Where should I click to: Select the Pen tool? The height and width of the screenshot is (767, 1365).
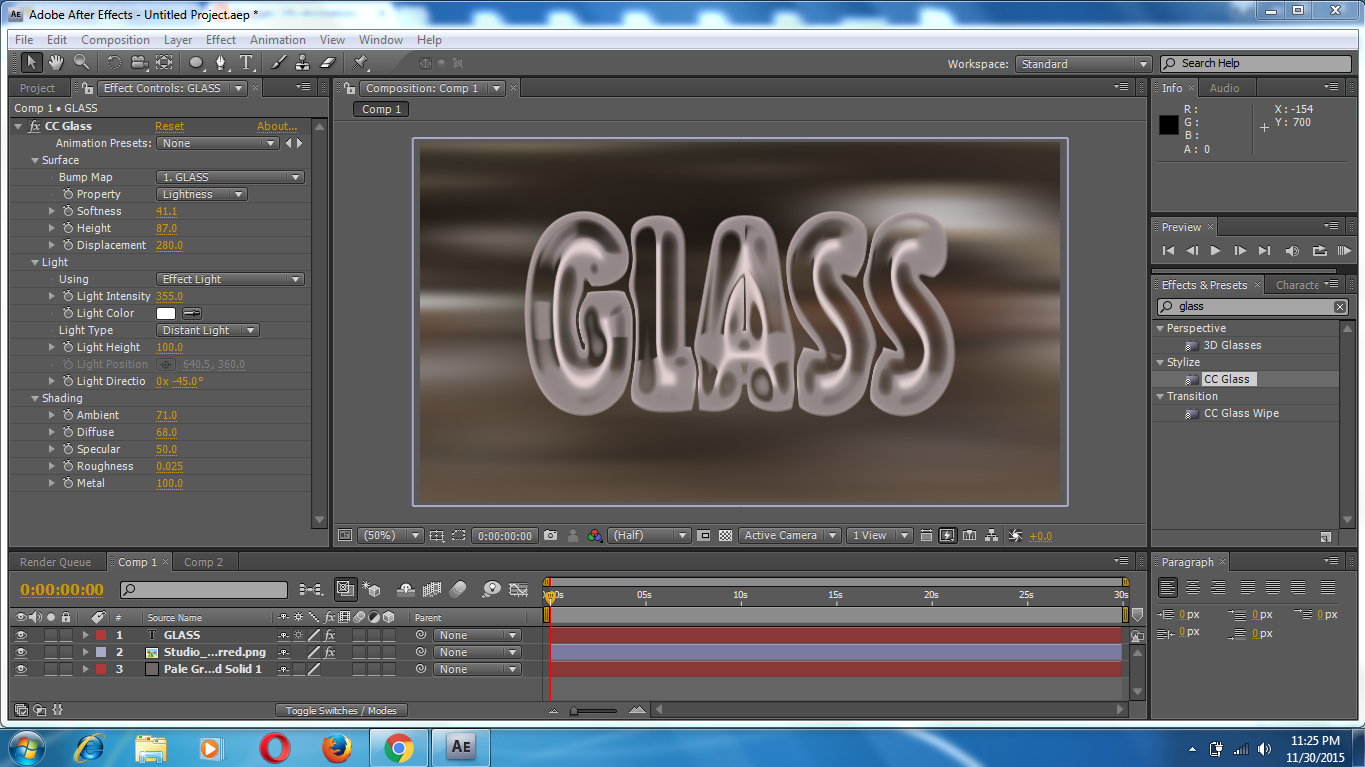click(221, 62)
